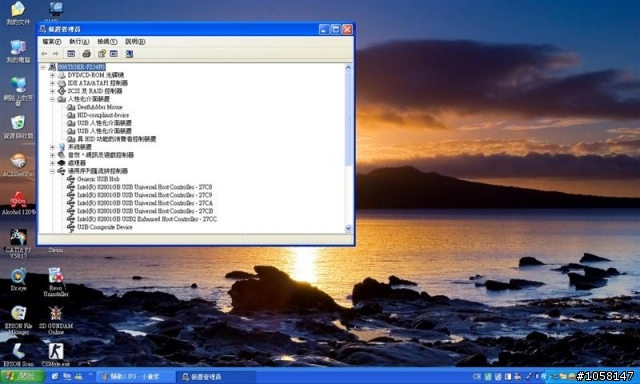Collapse the universal serial bus controllers node
This screenshot has width=640, height=384.
pos(52,171)
